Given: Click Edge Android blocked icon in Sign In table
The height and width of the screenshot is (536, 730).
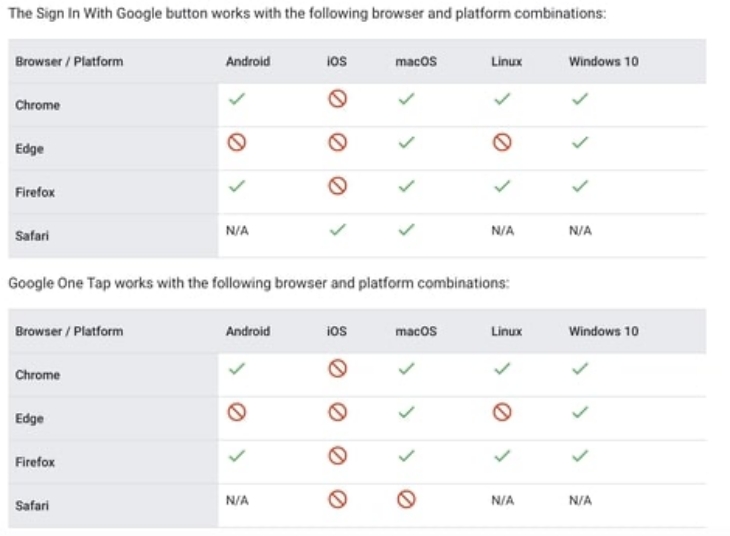Looking at the screenshot, I should (237, 142).
